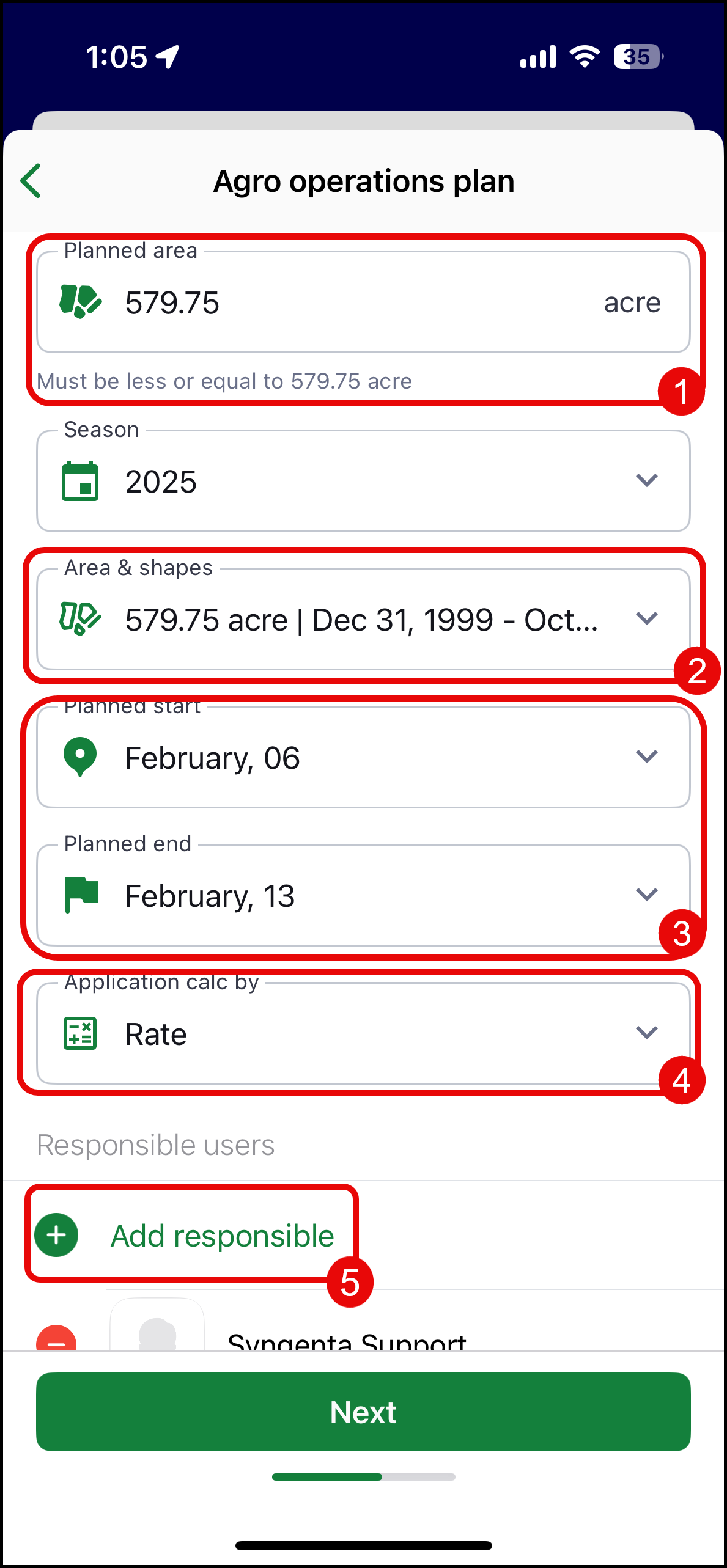Tap the Area & shapes field icon

80,619
